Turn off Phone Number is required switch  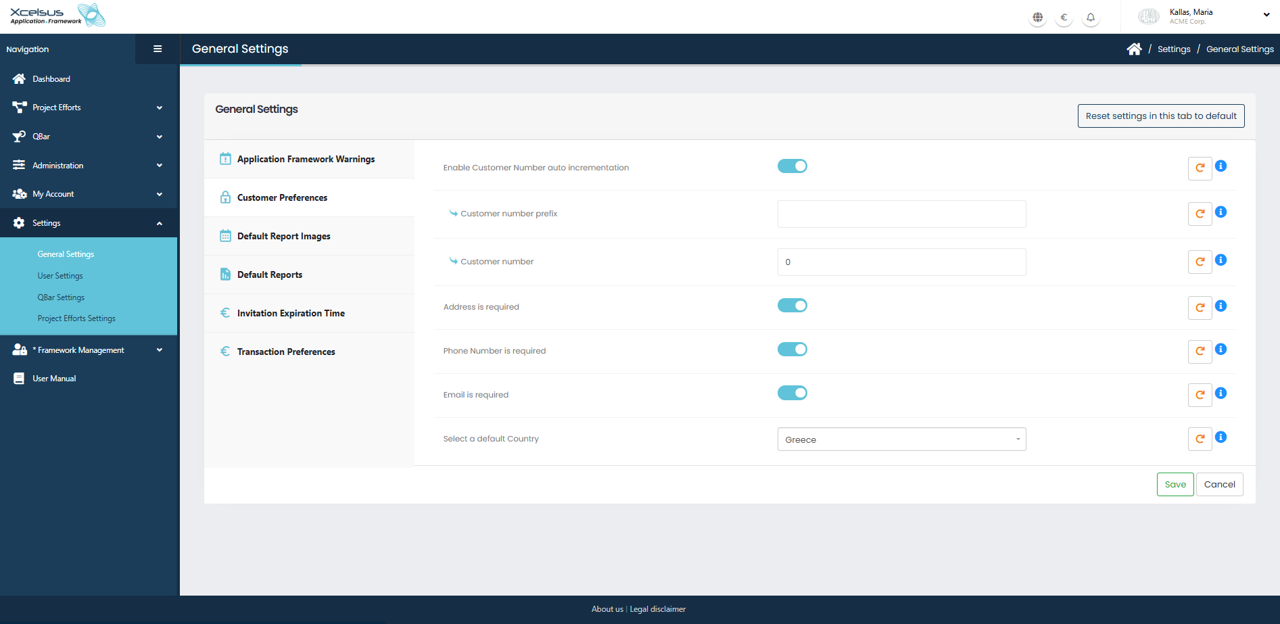click(x=792, y=350)
